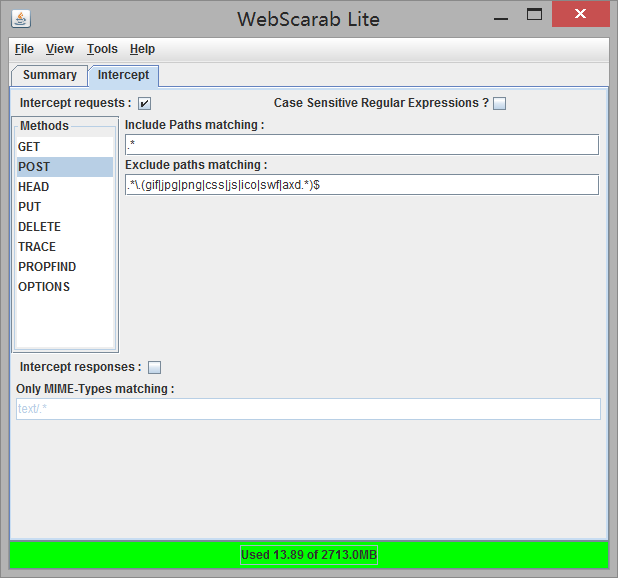
Task: Select POST in the Methods list
Action: (65, 167)
